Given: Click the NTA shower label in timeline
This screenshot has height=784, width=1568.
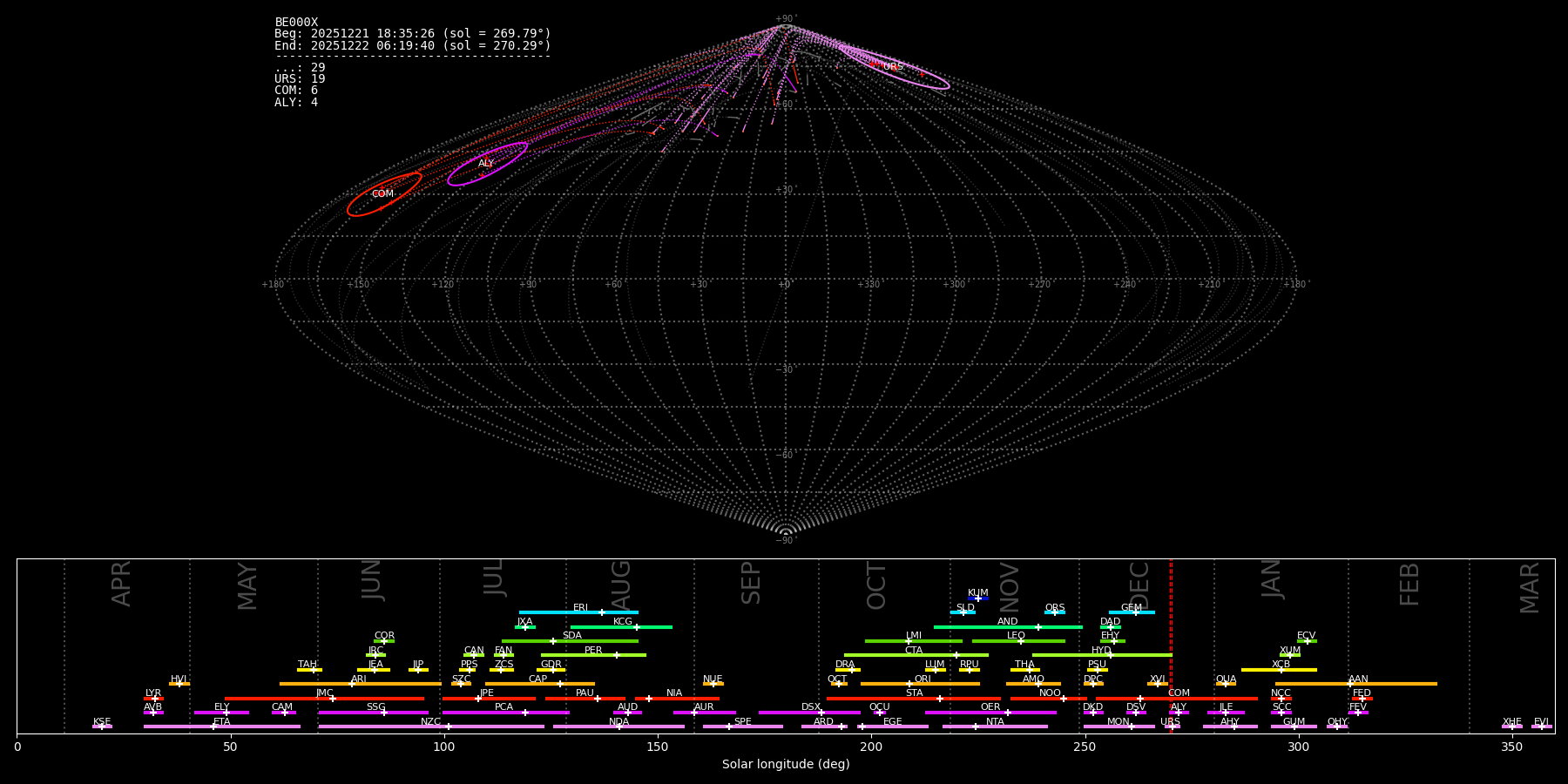Looking at the screenshot, I should click(995, 722).
